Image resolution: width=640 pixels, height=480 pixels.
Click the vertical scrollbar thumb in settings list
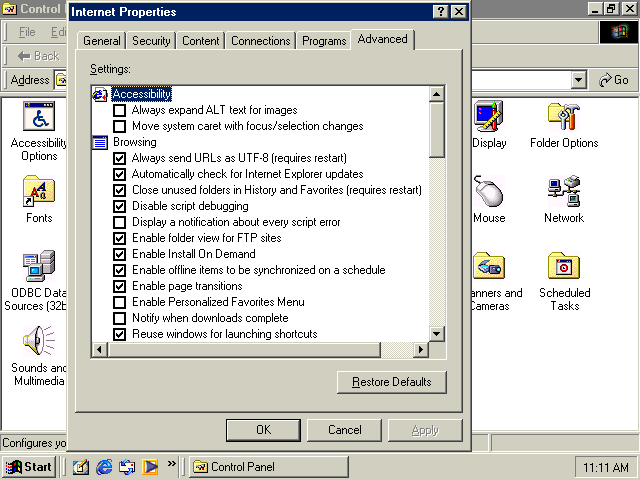[x=436, y=130]
